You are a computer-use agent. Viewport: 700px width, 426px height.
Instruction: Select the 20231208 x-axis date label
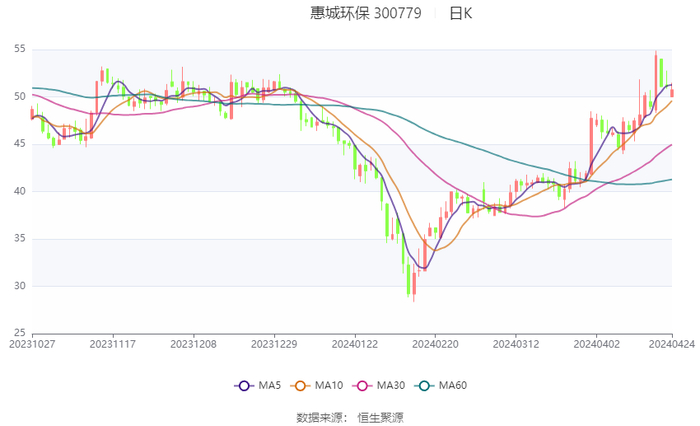click(193, 343)
